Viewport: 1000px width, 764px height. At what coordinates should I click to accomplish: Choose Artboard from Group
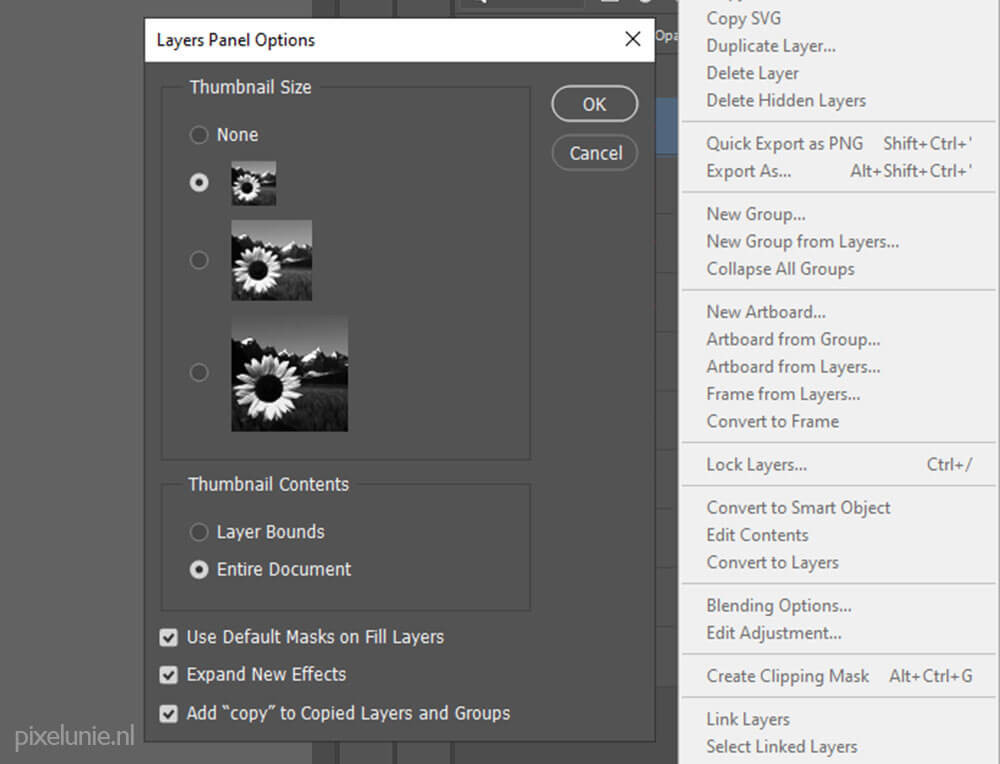[x=793, y=339]
